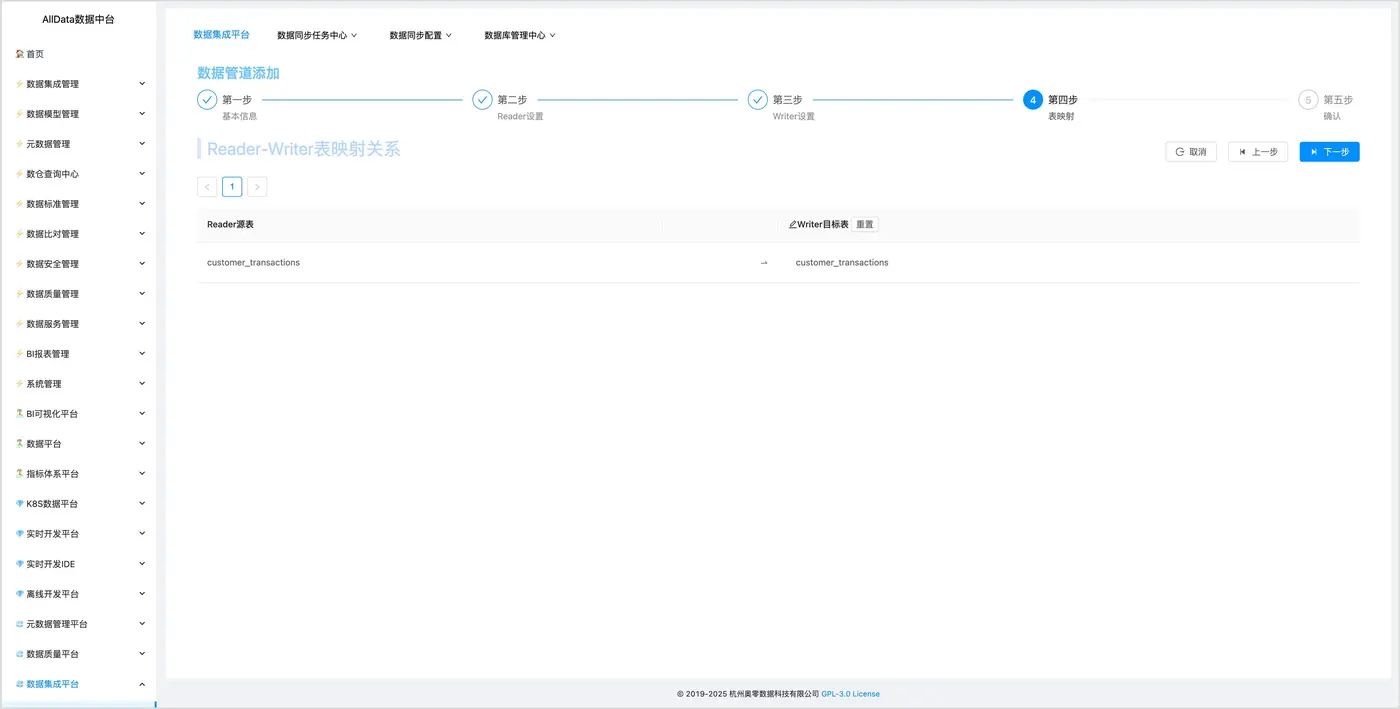
Task: Click the lightning icon beside 数据比对管理
Action: [x=20, y=234]
